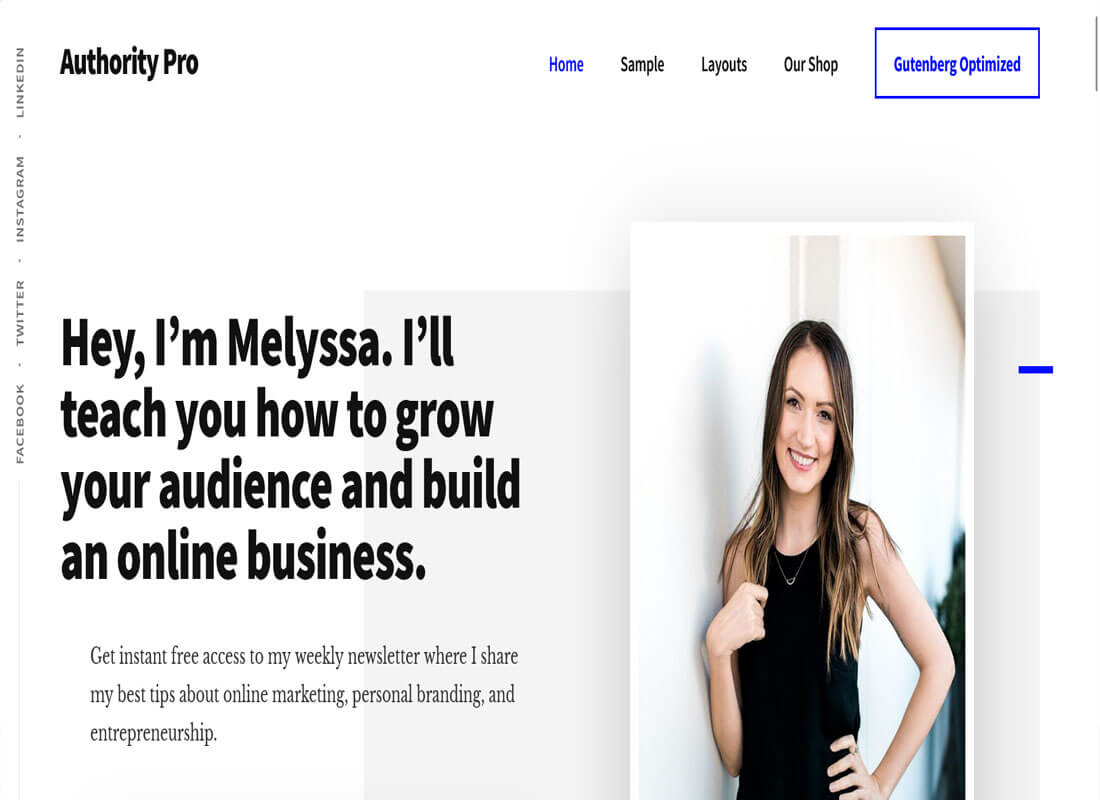
Task: Open the Sample page link
Action: (642, 65)
